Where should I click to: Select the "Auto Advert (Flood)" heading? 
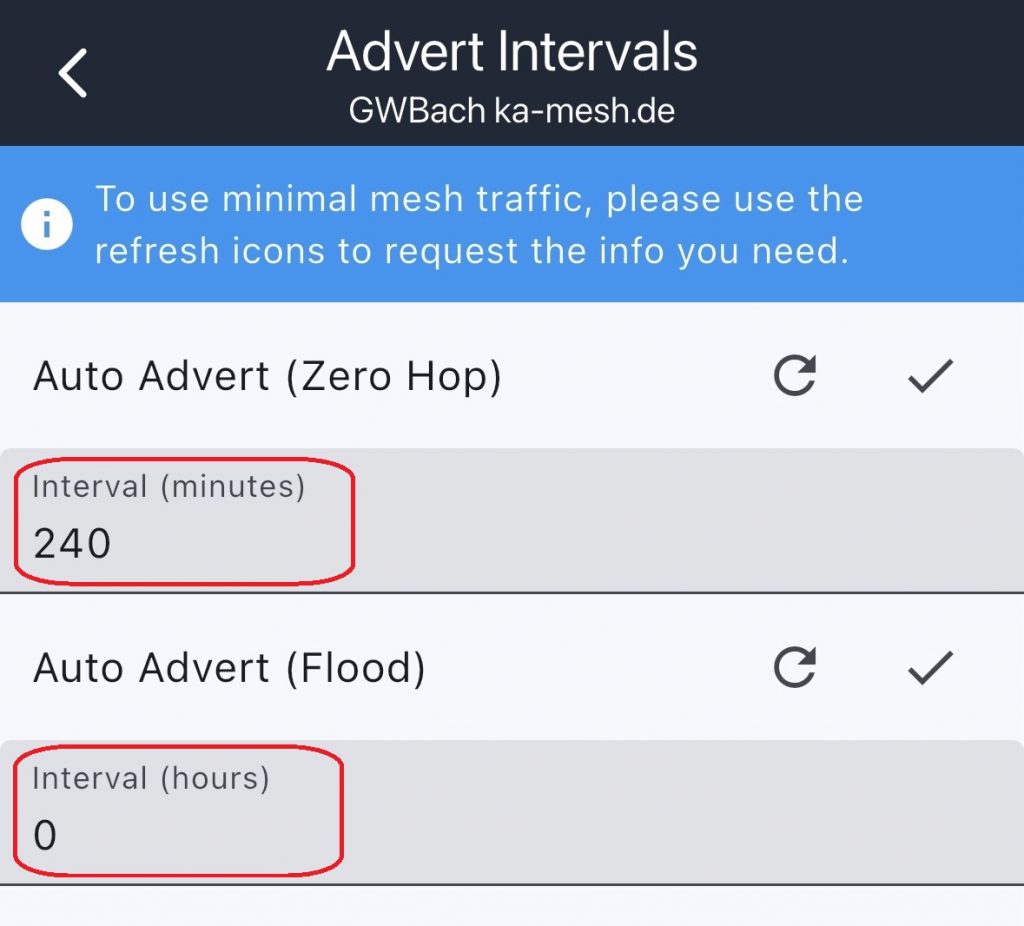tap(229, 667)
